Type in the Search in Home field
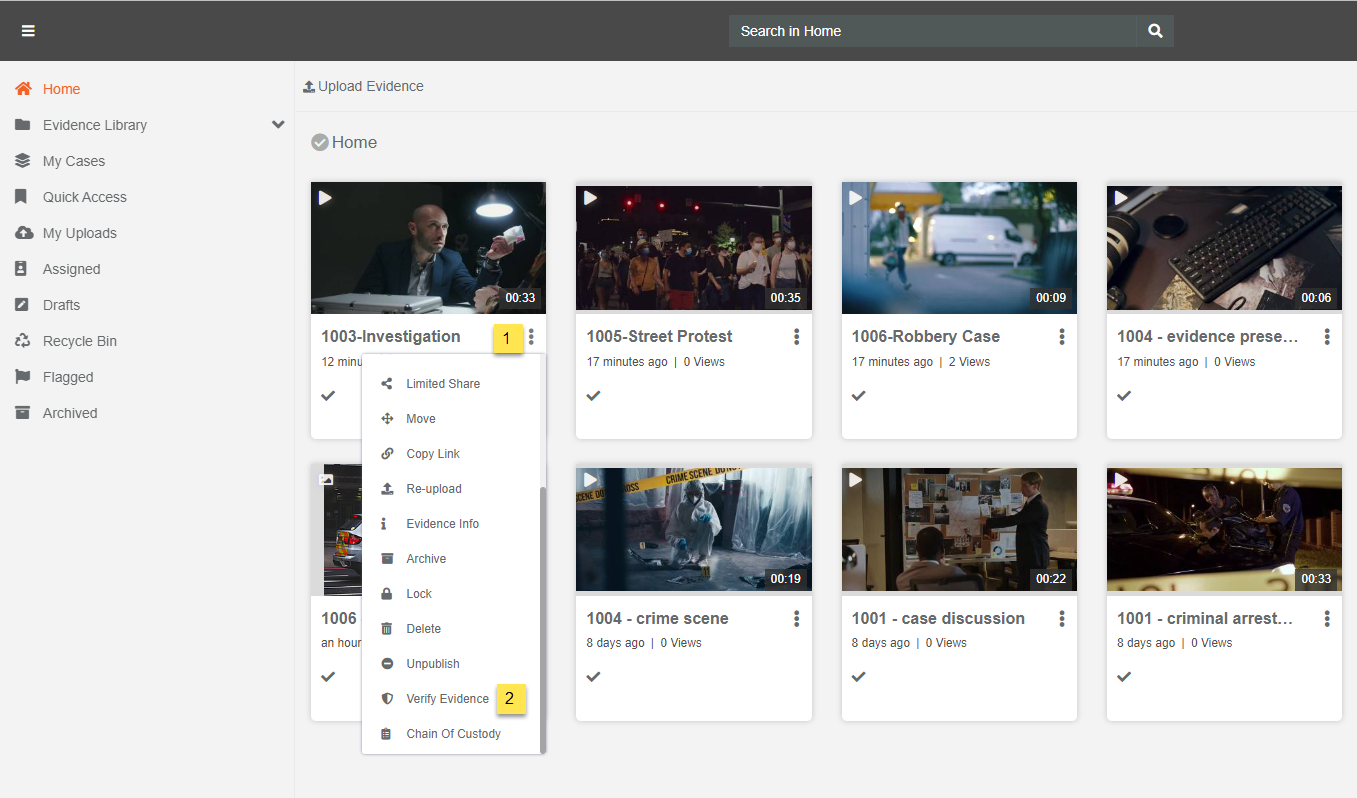 click(x=930, y=31)
